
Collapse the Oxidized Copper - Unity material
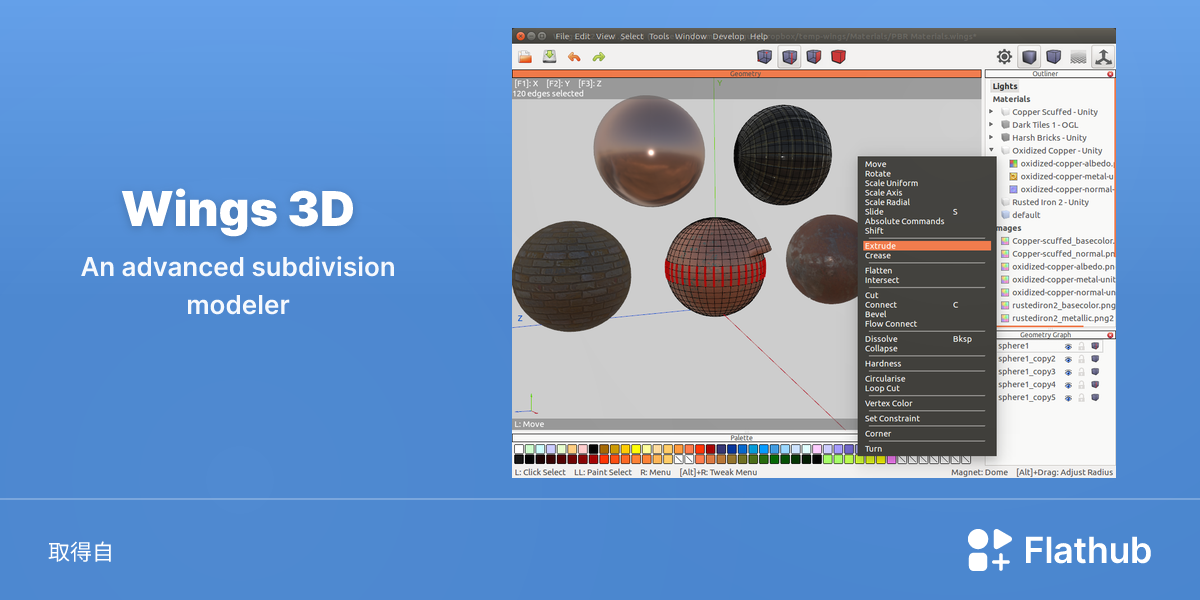[x=991, y=151]
